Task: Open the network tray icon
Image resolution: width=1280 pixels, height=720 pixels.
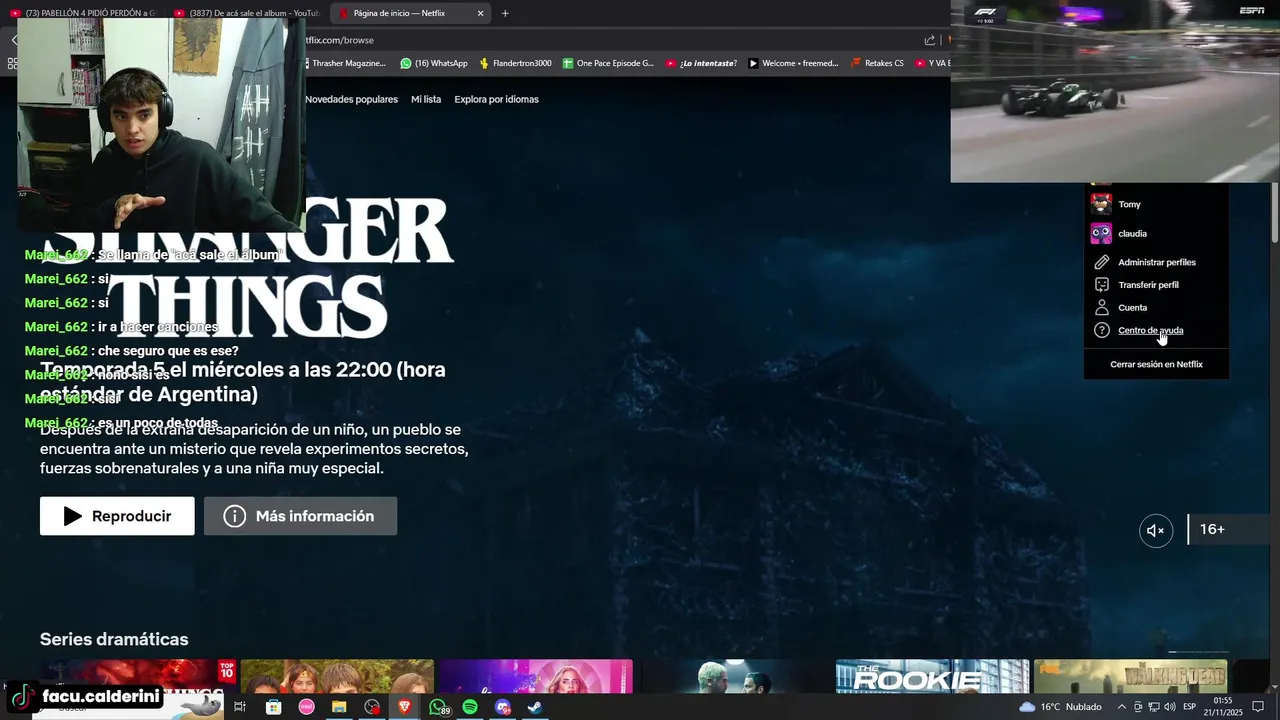Action: pyautogui.click(x=1154, y=707)
